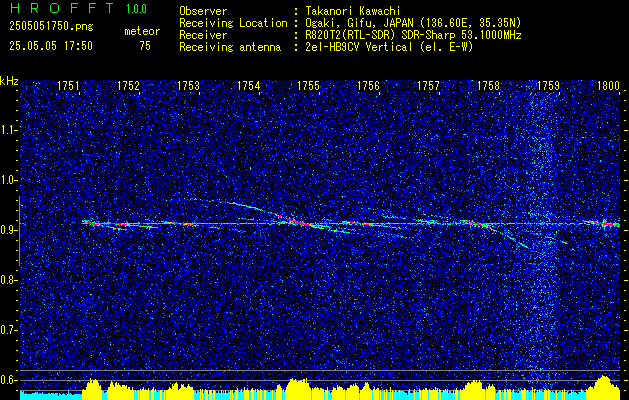
Task: Select the filename 2505051750.png
Action: [x=51, y=27]
